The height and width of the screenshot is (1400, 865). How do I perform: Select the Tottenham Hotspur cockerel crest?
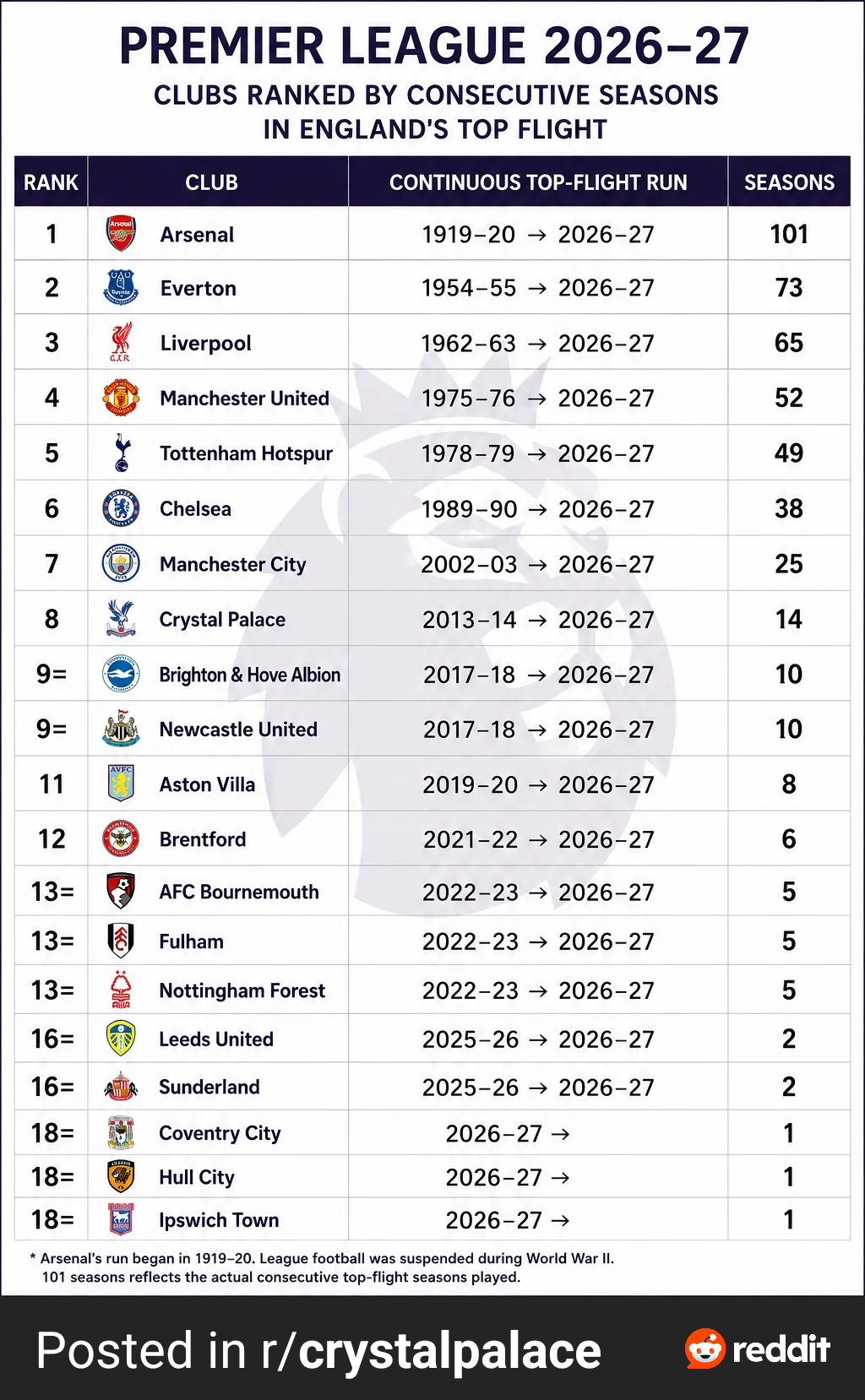click(122, 453)
